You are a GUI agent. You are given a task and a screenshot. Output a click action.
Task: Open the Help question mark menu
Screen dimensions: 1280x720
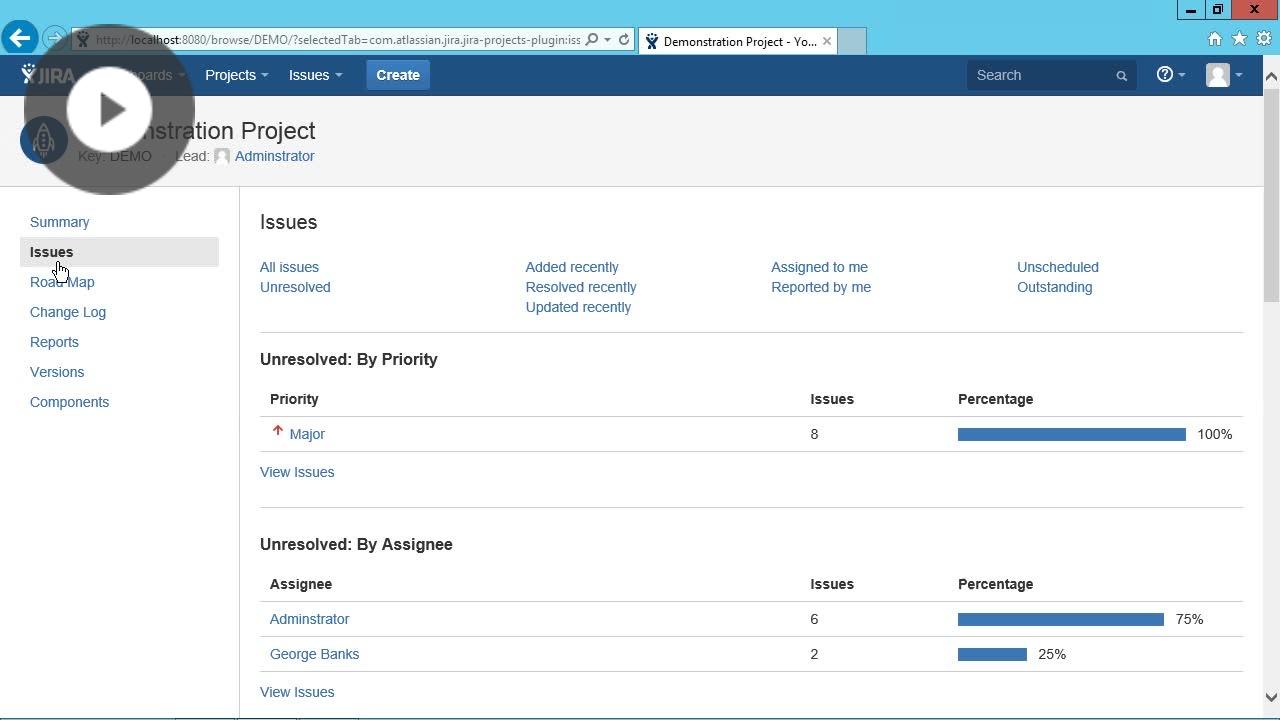(1170, 75)
